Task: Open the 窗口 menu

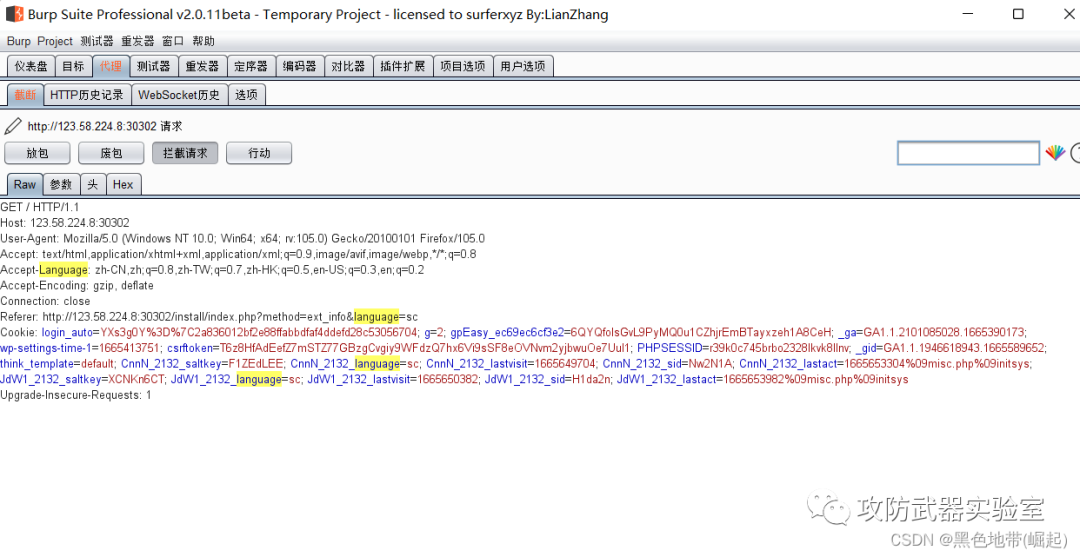Action: click(x=173, y=41)
